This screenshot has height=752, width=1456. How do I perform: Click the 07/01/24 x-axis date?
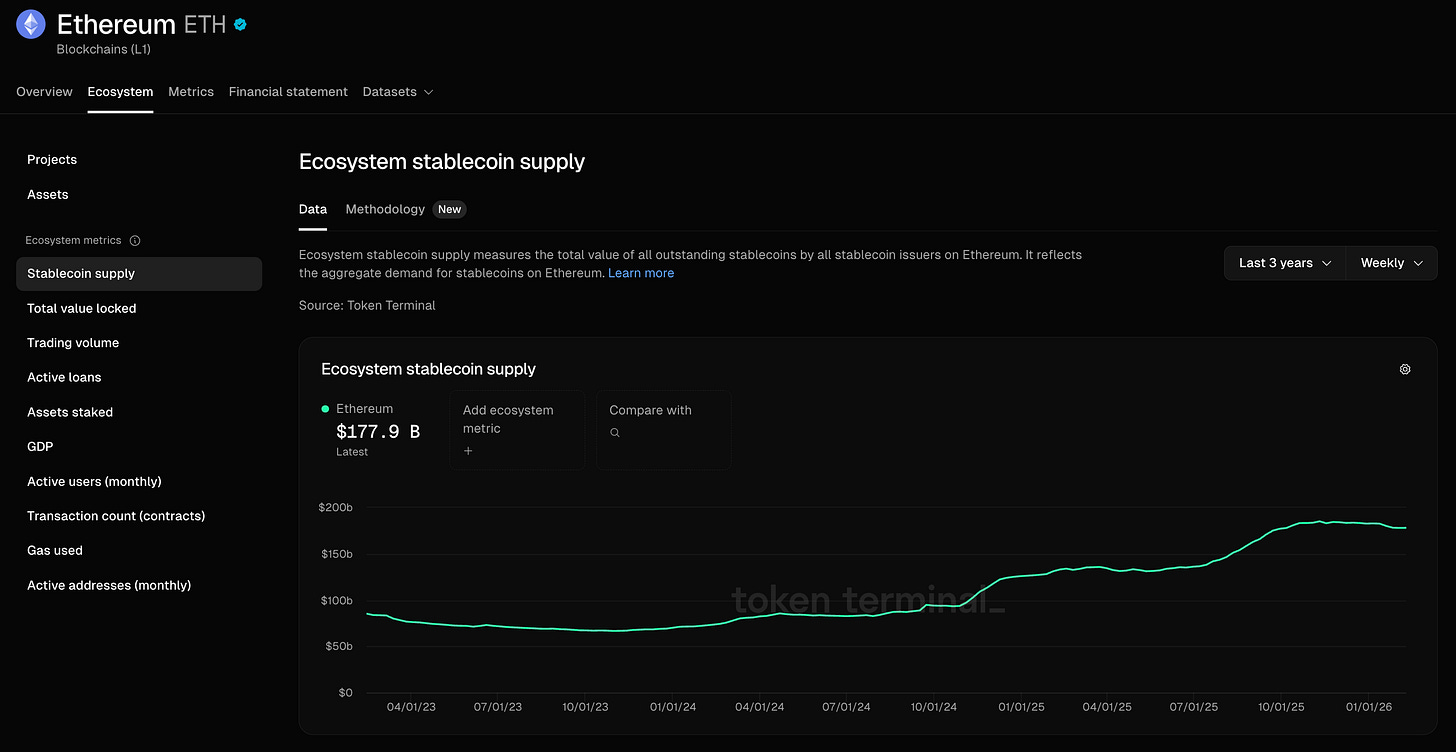click(846, 707)
